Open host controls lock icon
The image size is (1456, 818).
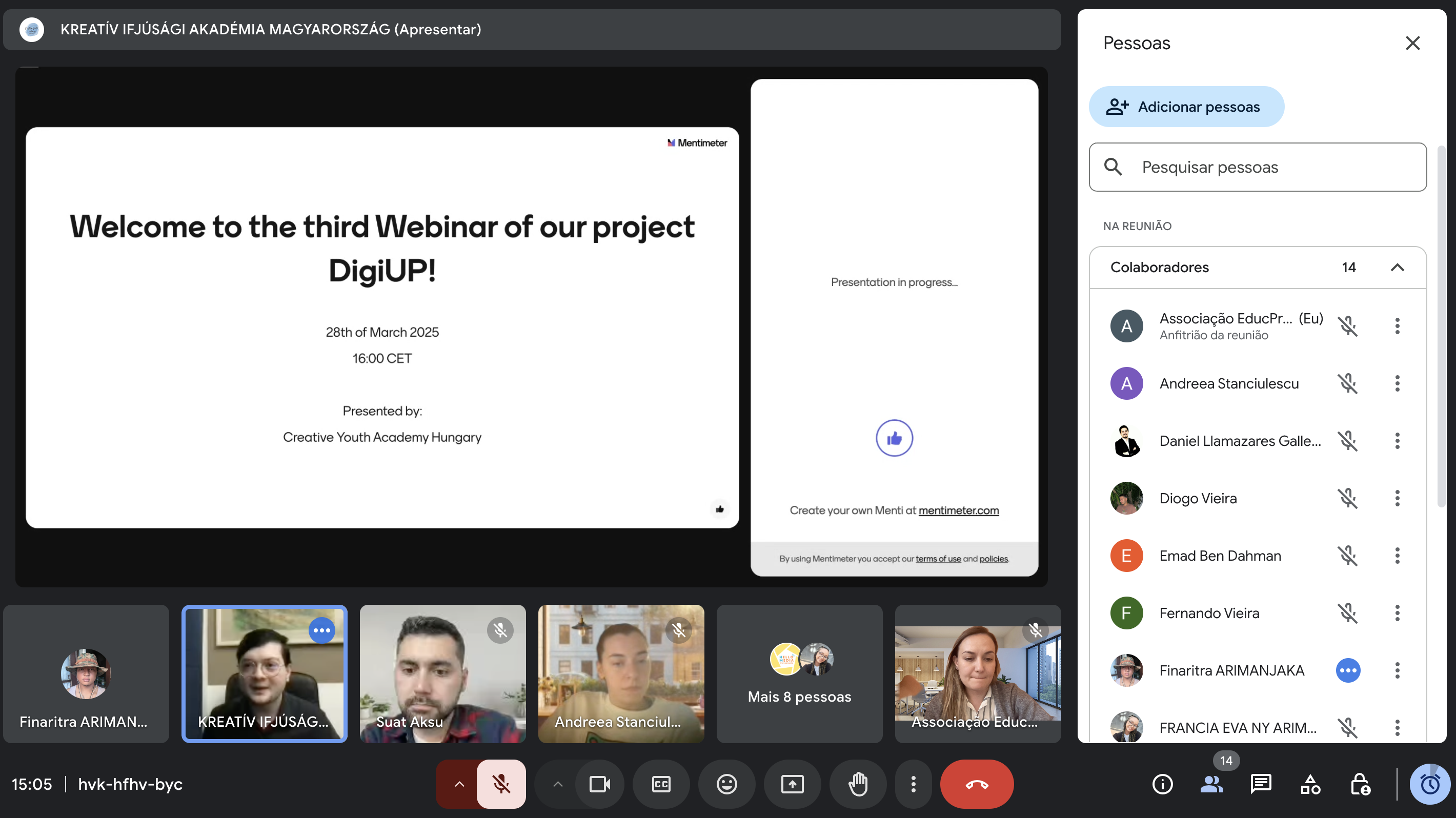click(1359, 784)
